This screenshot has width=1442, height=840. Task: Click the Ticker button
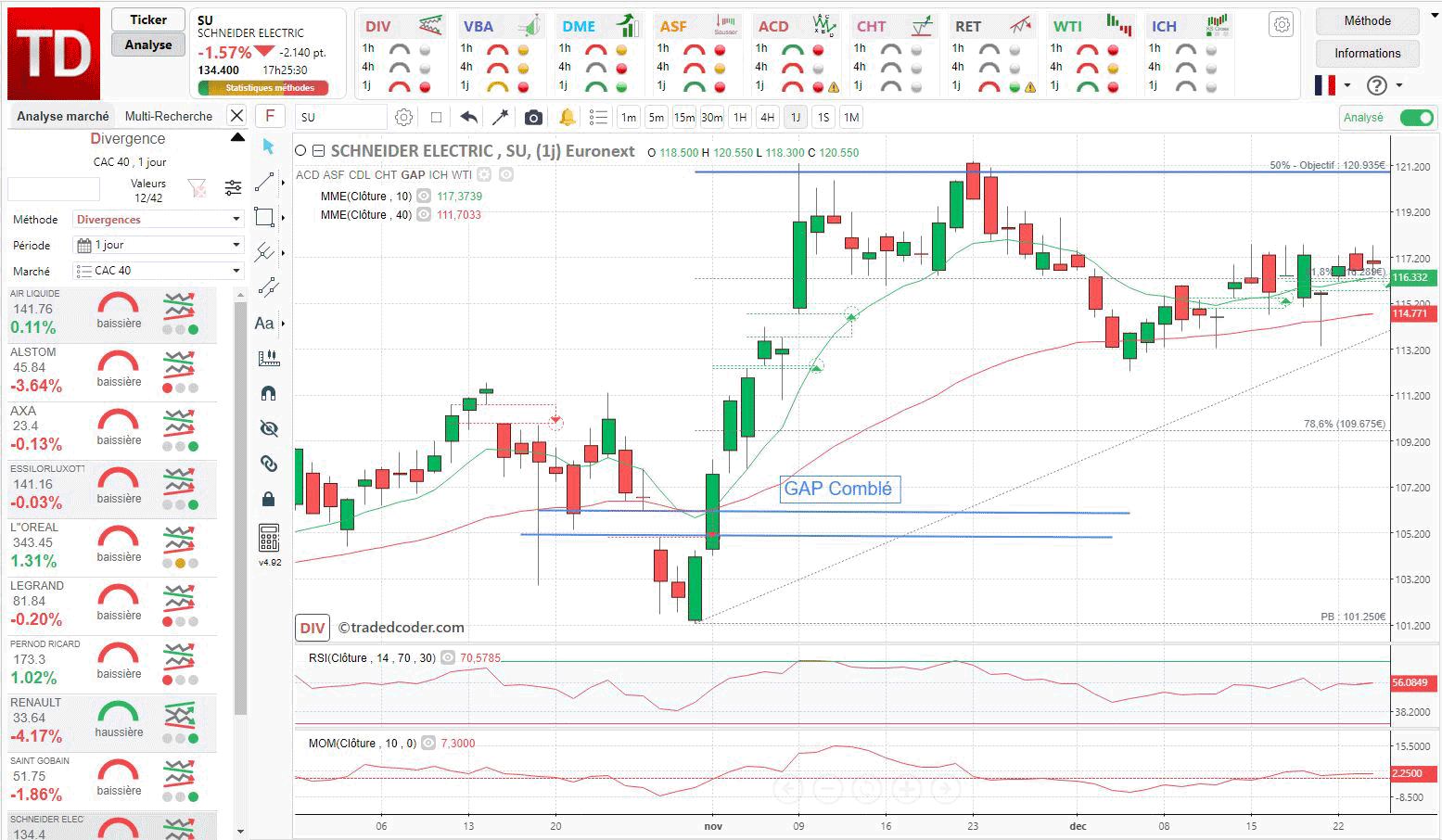tap(148, 19)
